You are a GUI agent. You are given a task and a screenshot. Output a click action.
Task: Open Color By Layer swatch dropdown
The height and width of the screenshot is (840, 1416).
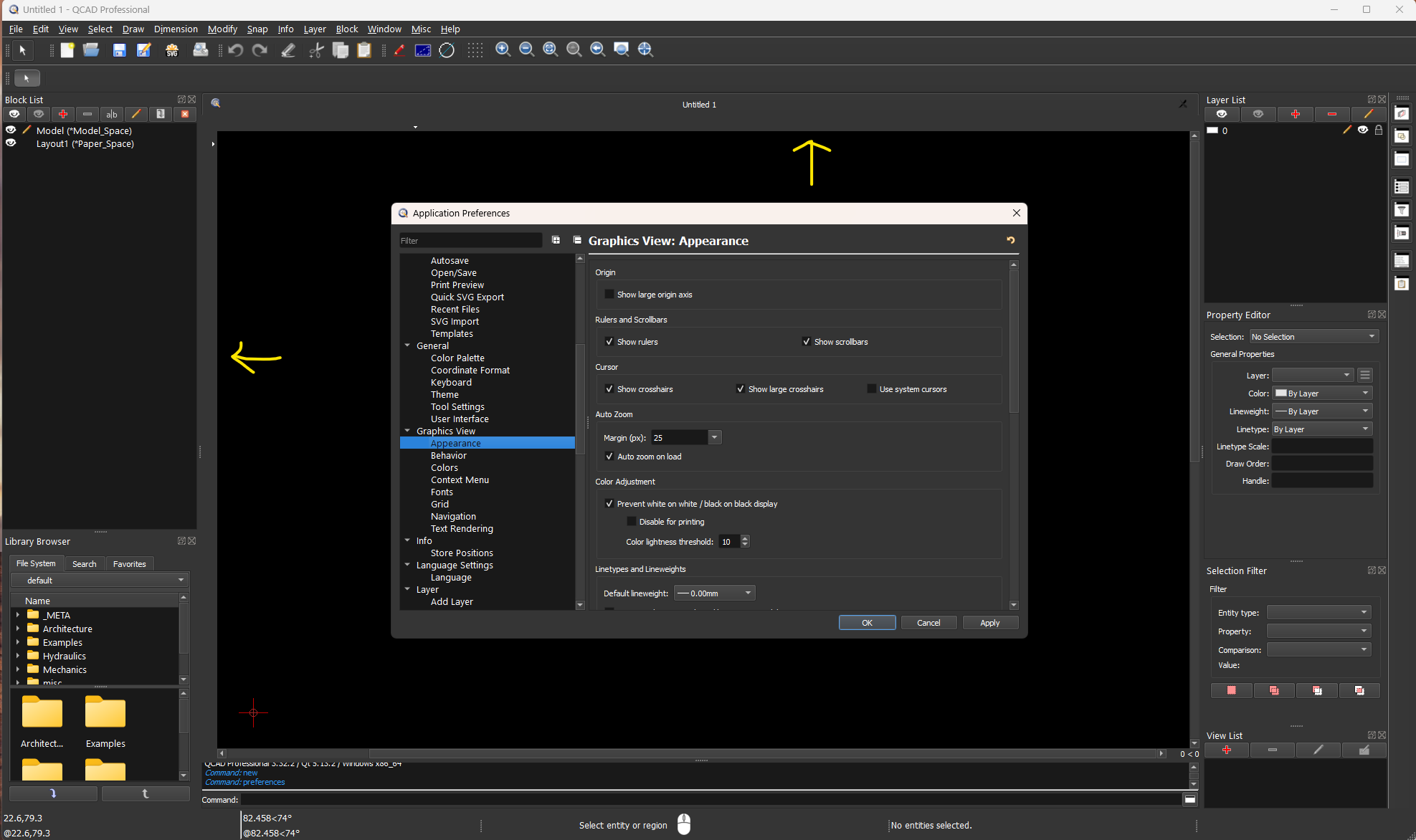click(1322, 393)
